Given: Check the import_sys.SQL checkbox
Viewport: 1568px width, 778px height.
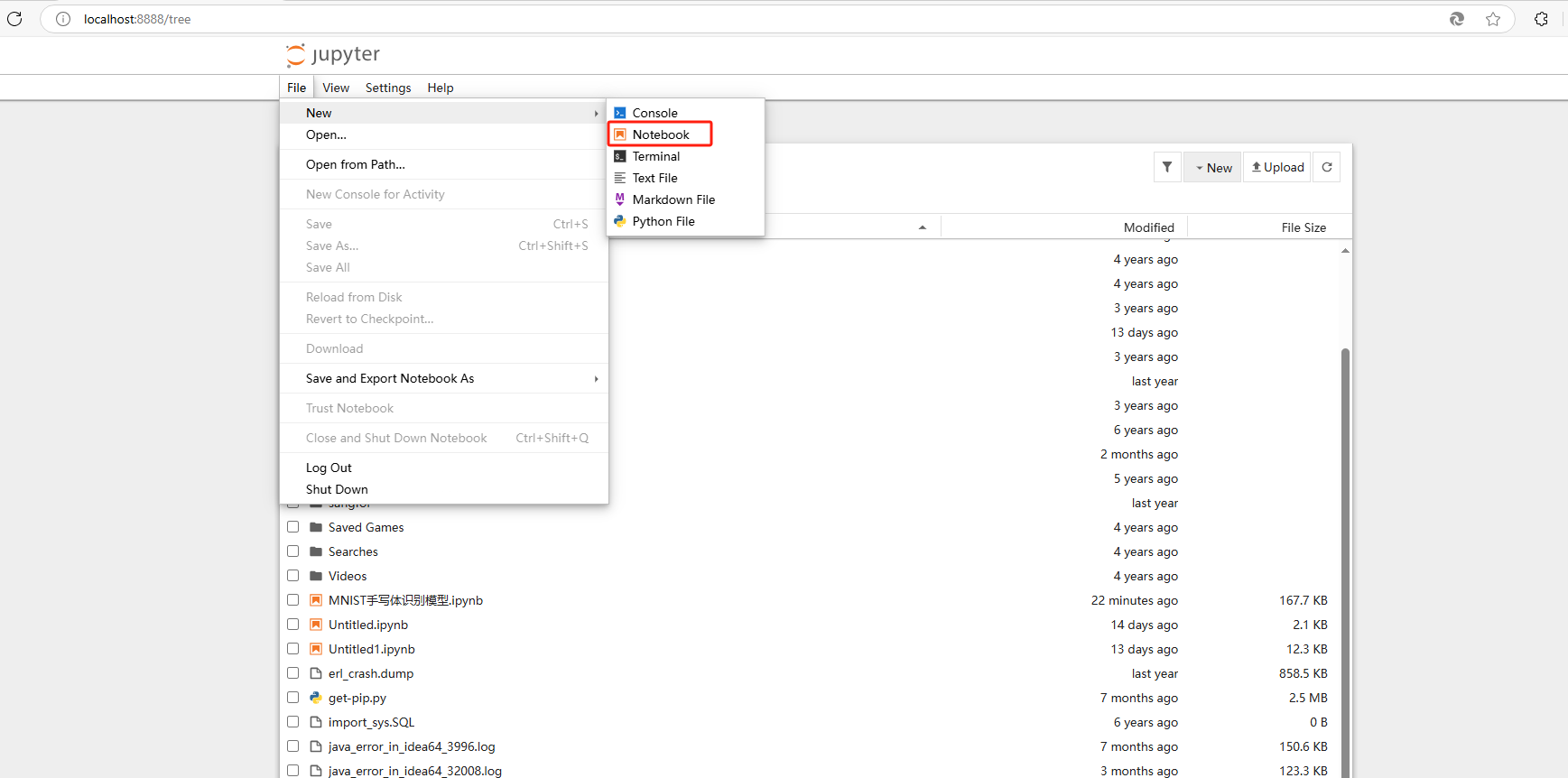Looking at the screenshot, I should (292, 722).
